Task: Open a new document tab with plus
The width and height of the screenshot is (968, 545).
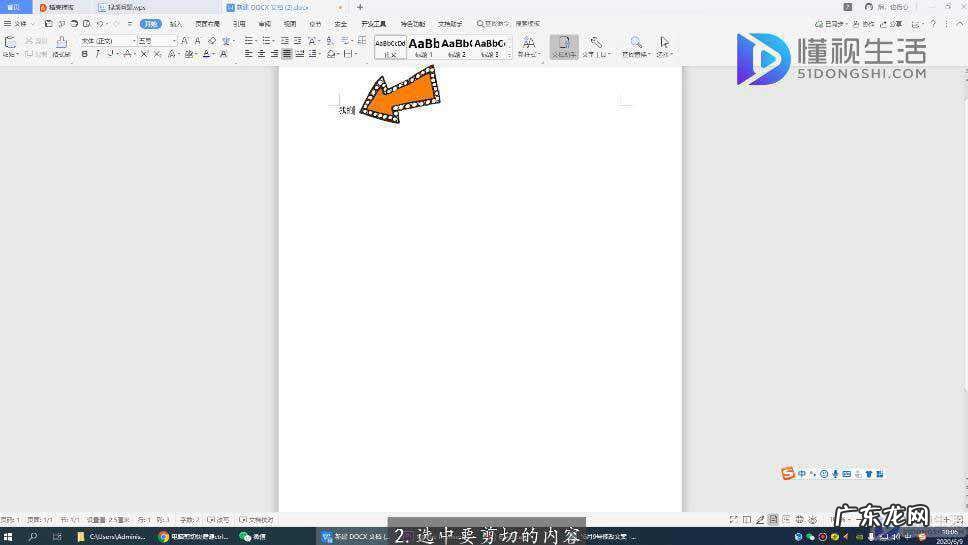Action: pyautogui.click(x=360, y=7)
